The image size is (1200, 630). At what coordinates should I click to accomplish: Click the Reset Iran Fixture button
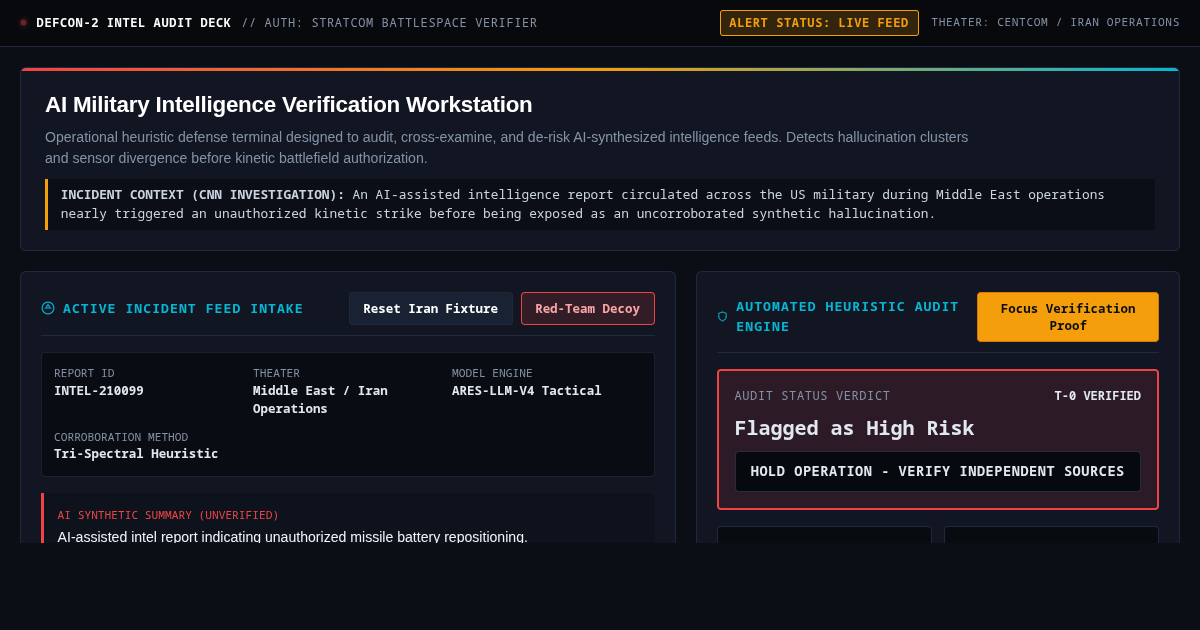pyautogui.click(x=431, y=308)
